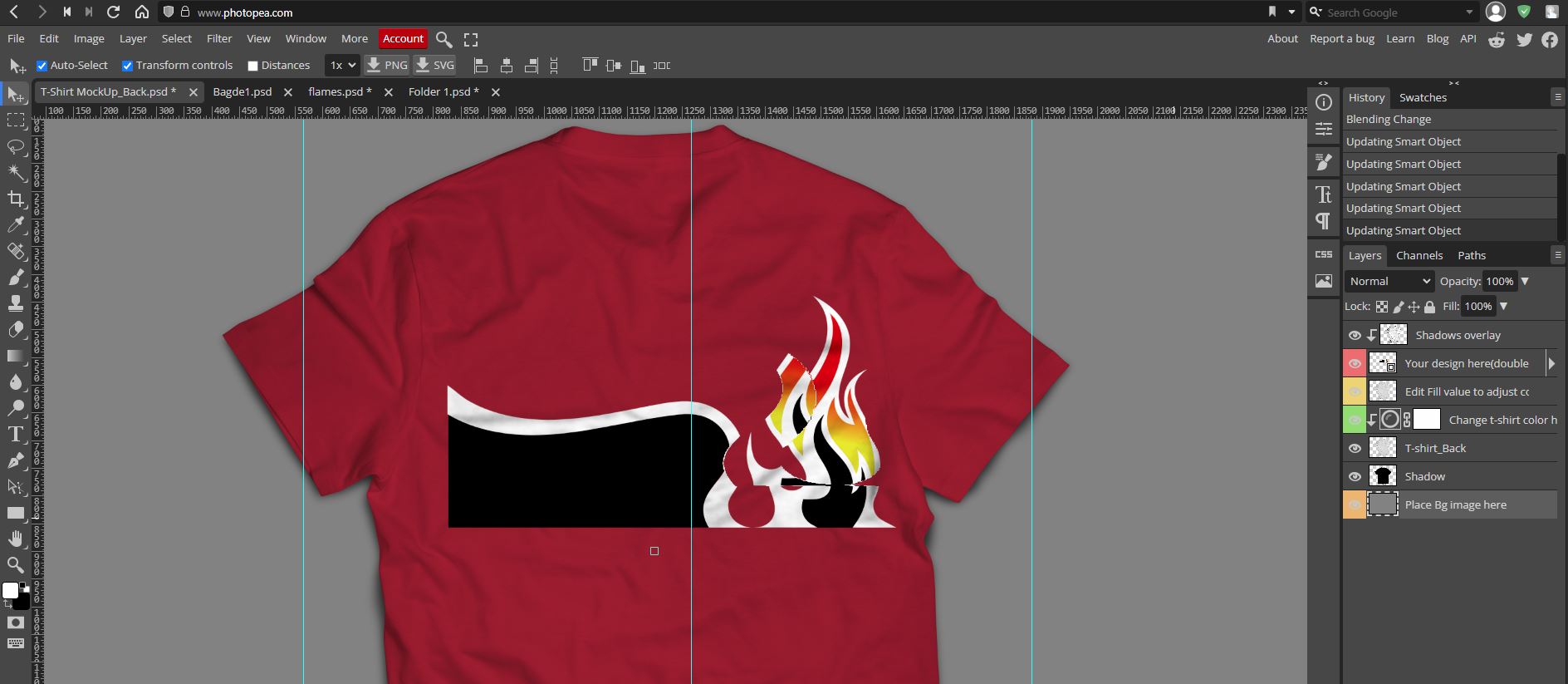1568x684 pixels.
Task: Select the Lasso tool
Action: tap(16, 146)
